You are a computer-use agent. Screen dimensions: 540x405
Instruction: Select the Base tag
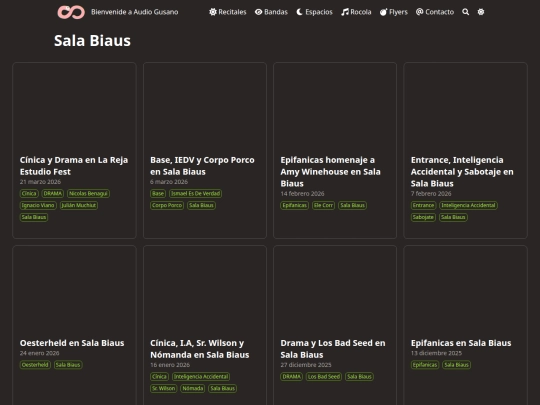(x=158, y=194)
